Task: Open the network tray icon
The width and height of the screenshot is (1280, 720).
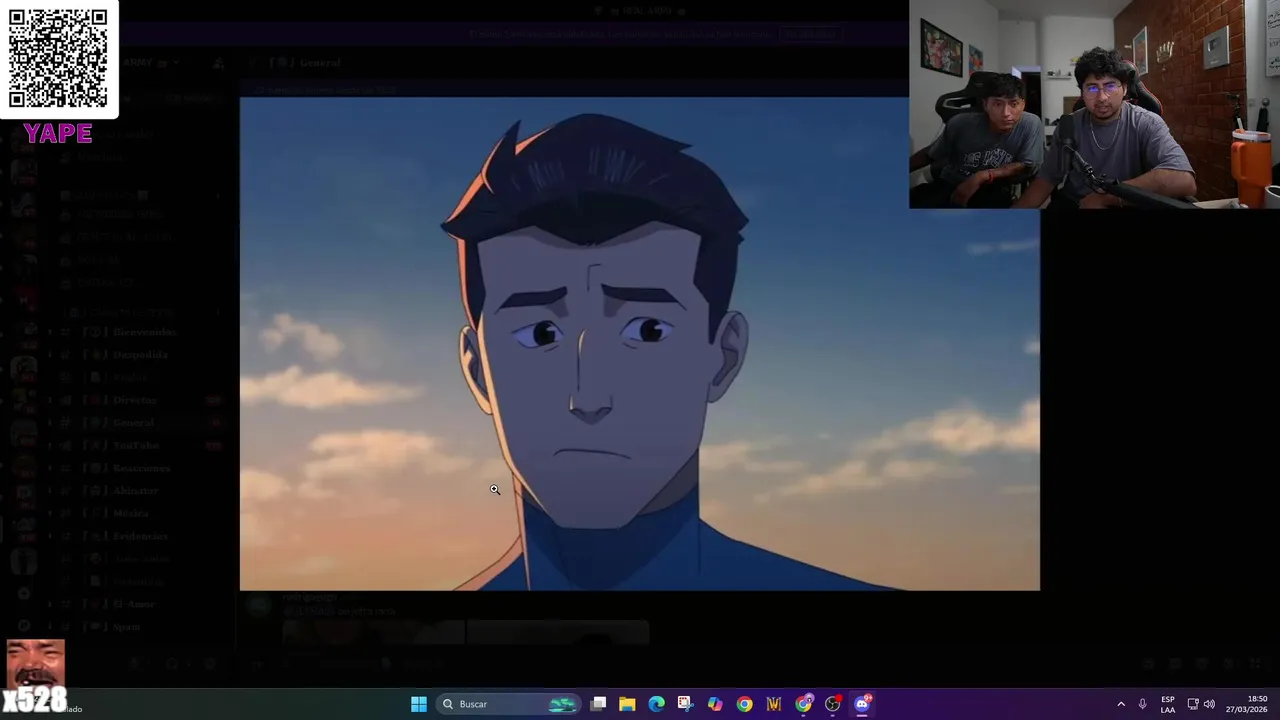Action: coord(1193,704)
